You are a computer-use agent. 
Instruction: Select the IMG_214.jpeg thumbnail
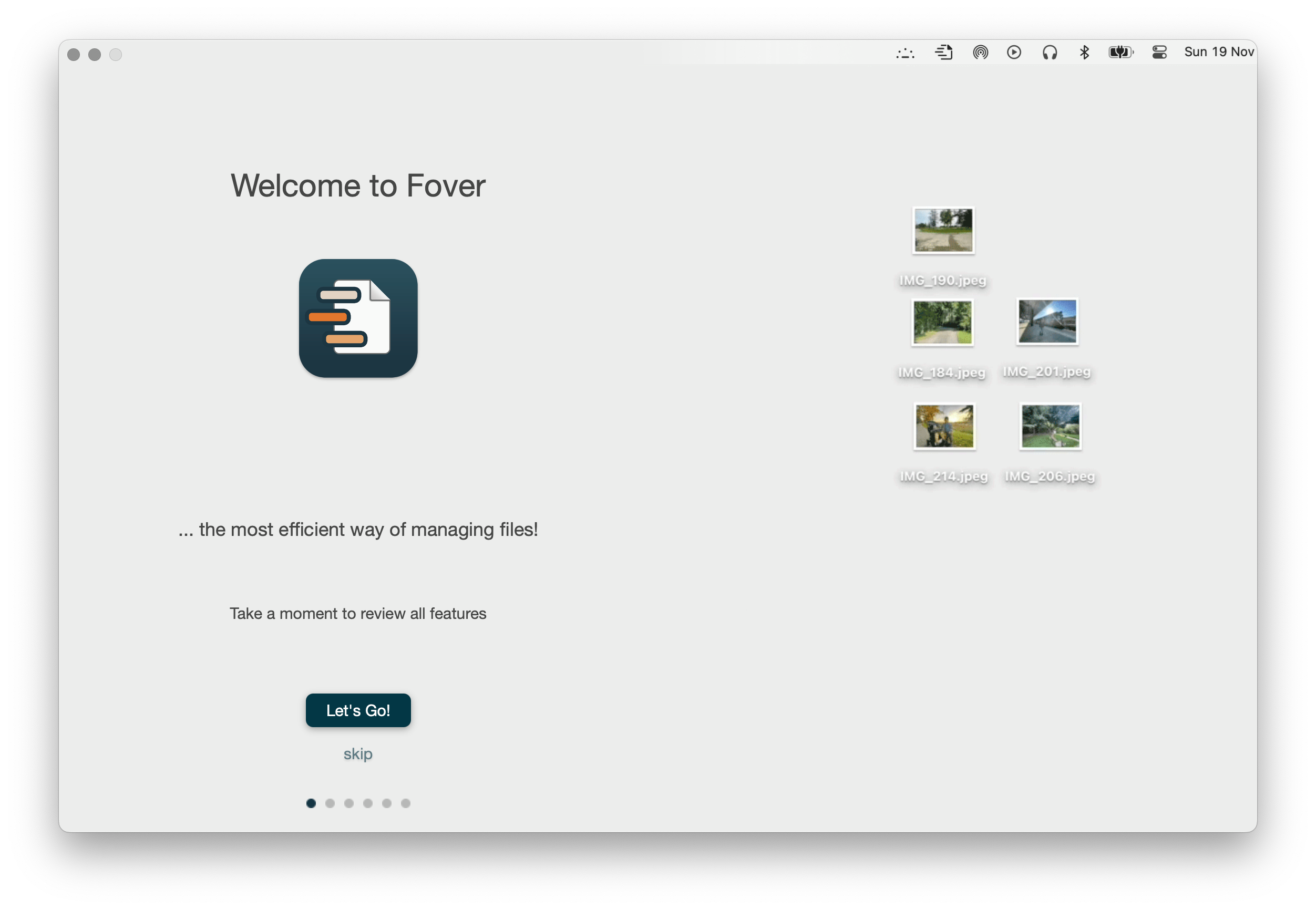(944, 427)
